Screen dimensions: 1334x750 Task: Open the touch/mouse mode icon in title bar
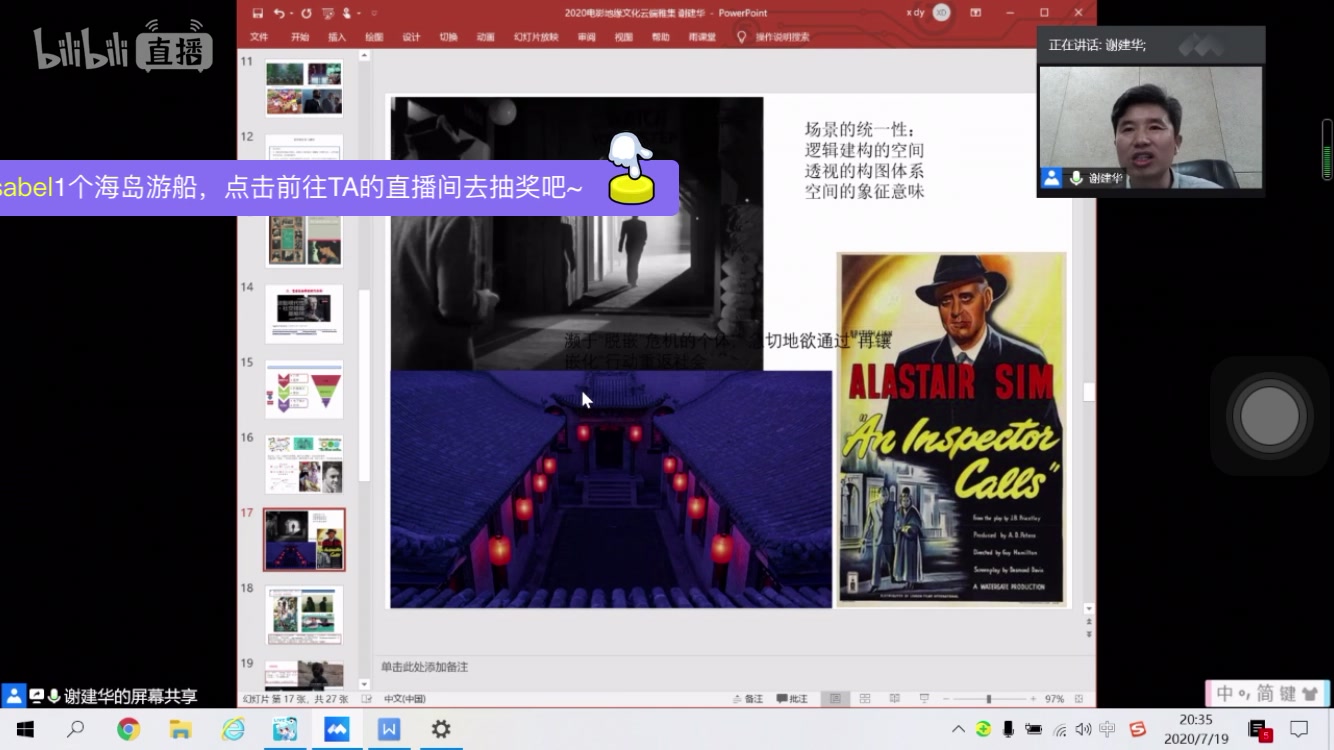347,13
